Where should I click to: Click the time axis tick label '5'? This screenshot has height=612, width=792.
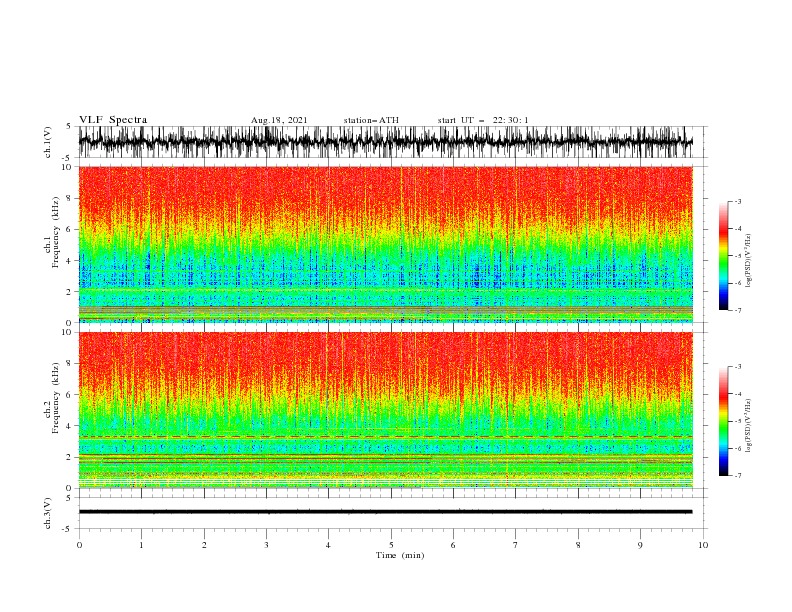click(x=391, y=545)
